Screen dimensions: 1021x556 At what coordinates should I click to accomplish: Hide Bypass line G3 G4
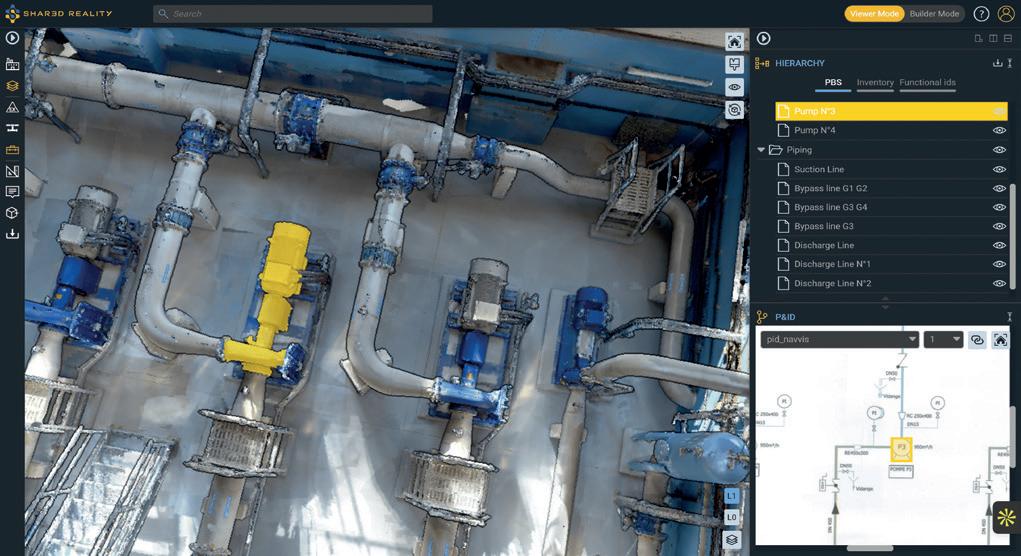(999, 207)
